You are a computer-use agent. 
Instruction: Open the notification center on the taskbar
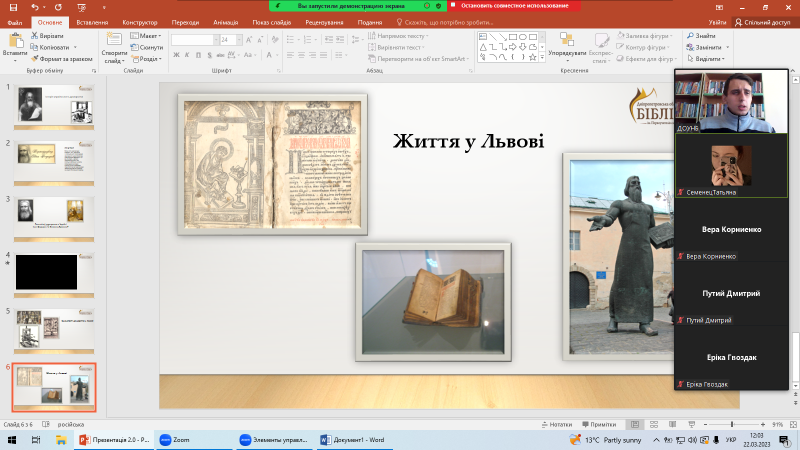click(x=784, y=440)
